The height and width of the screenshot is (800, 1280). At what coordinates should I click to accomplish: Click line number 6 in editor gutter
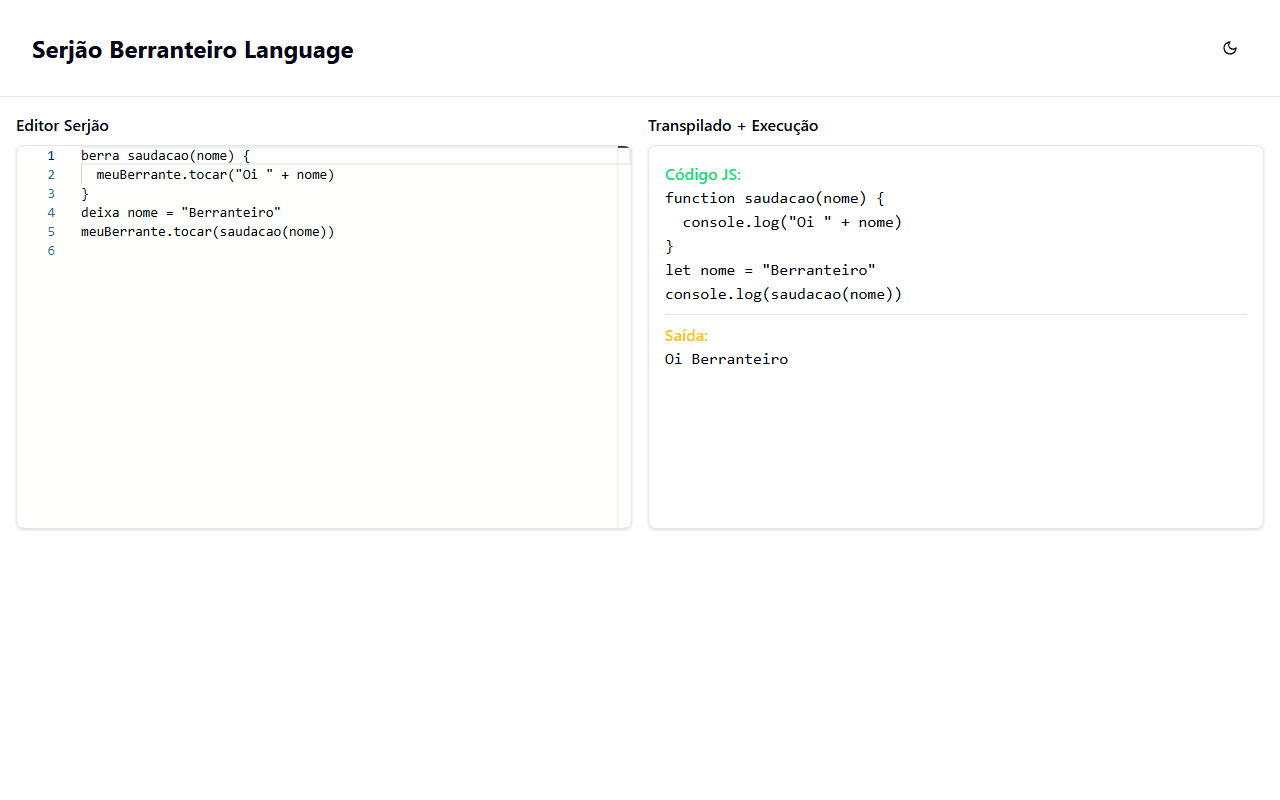[x=51, y=251]
